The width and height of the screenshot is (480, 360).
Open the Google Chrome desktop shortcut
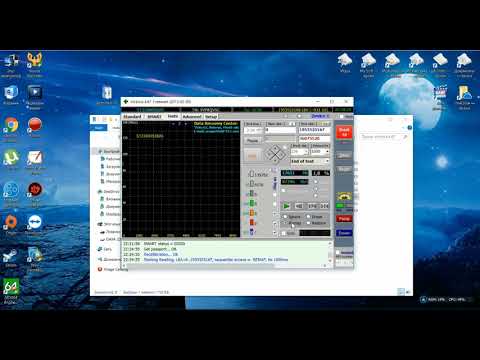[x=11, y=126]
